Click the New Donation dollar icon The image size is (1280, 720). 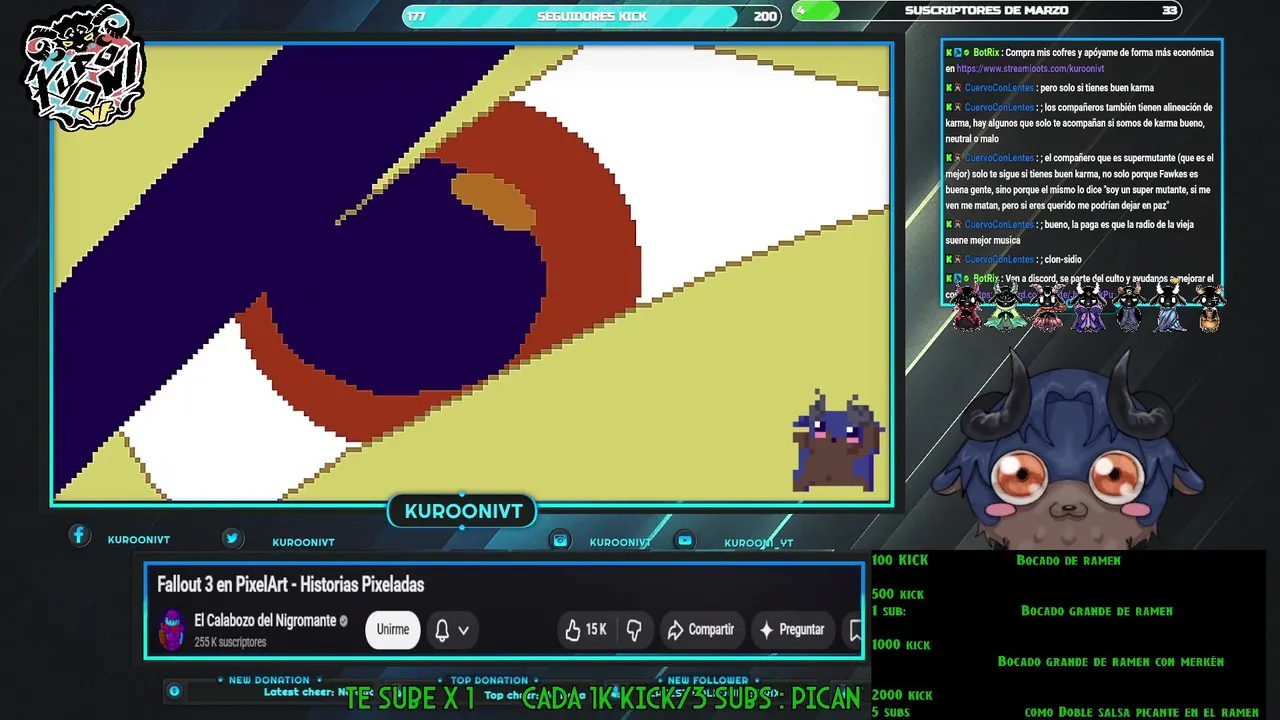tap(174, 691)
